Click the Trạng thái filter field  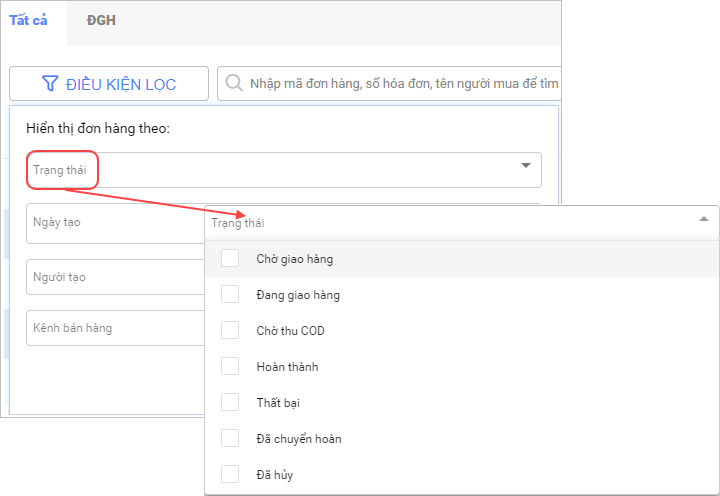coord(280,170)
